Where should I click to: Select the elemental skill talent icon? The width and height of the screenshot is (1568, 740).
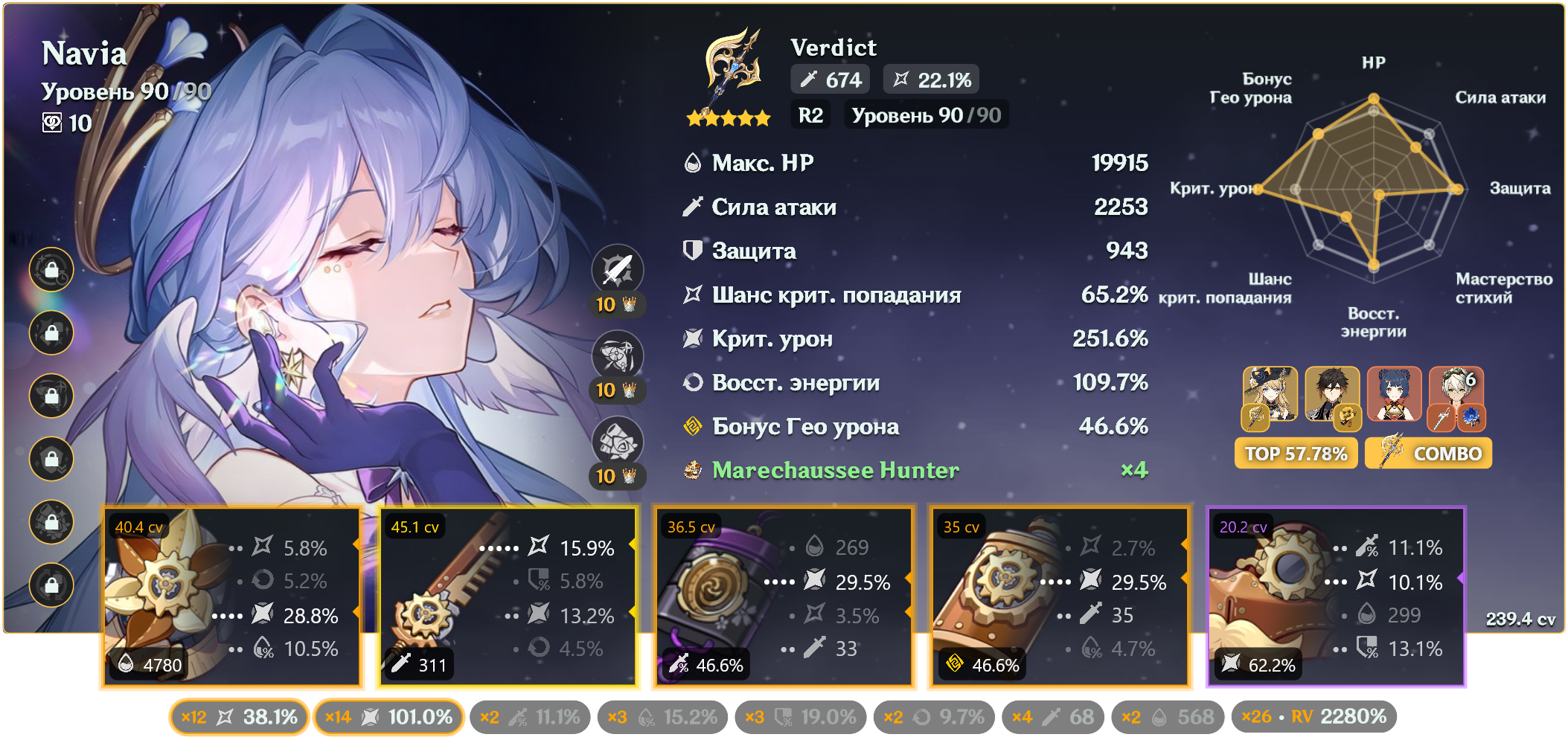[x=618, y=355]
